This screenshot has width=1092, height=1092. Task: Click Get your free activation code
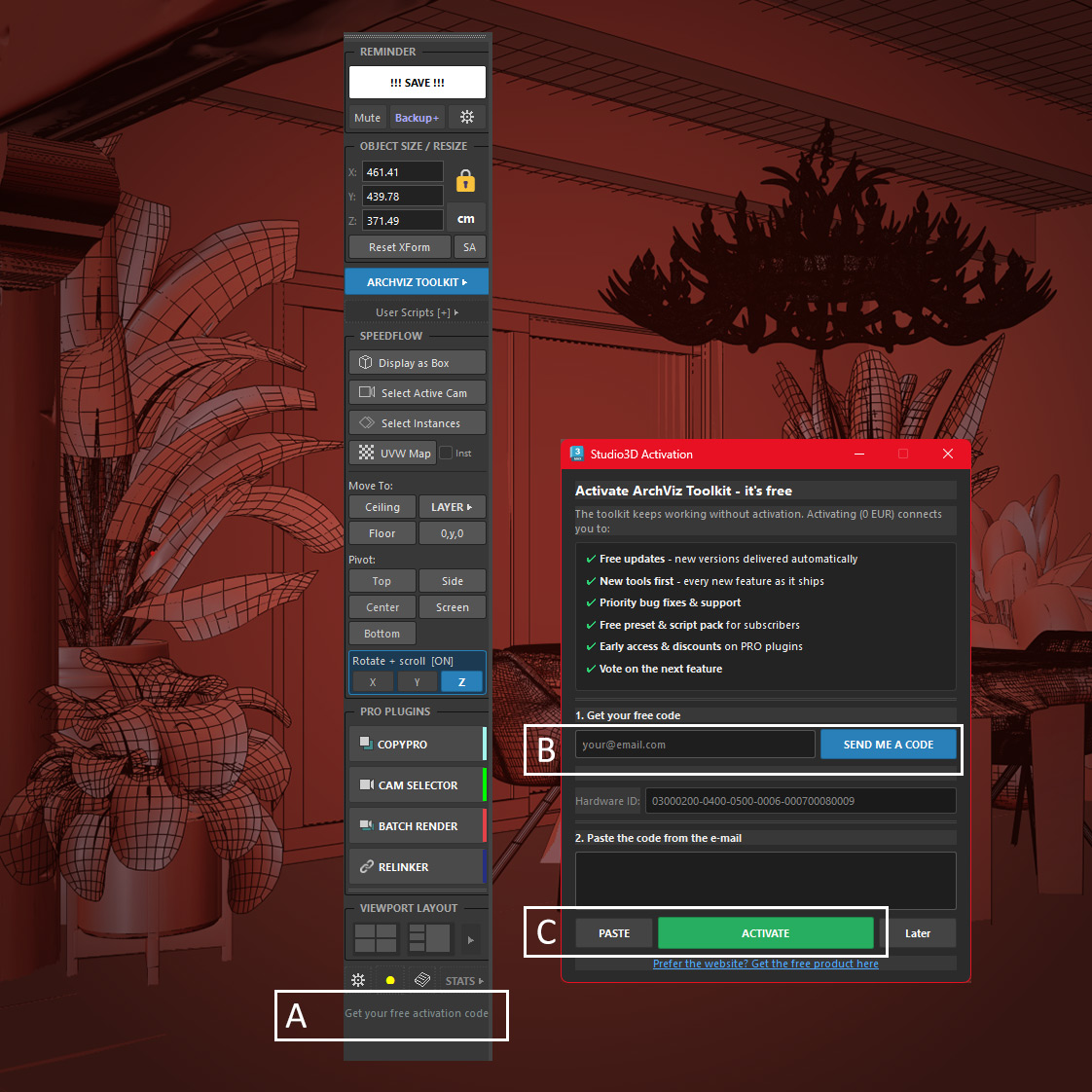417,1013
